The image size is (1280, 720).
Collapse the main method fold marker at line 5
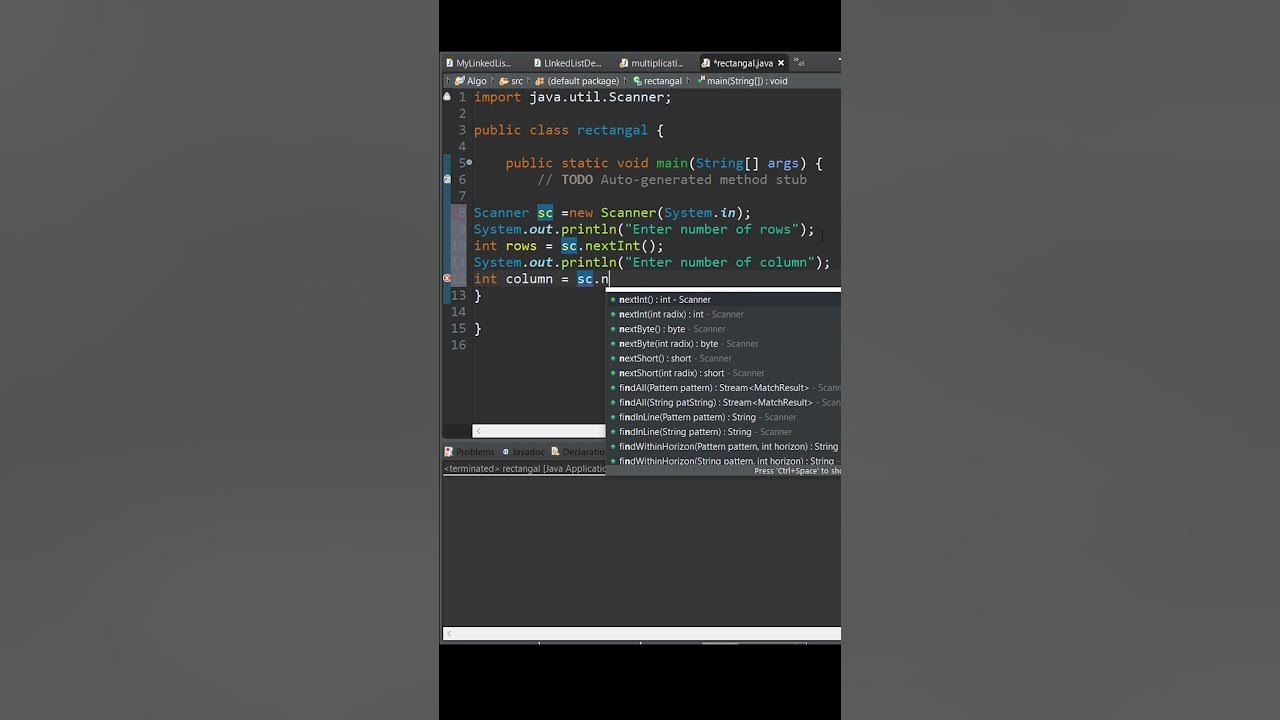tap(469, 162)
